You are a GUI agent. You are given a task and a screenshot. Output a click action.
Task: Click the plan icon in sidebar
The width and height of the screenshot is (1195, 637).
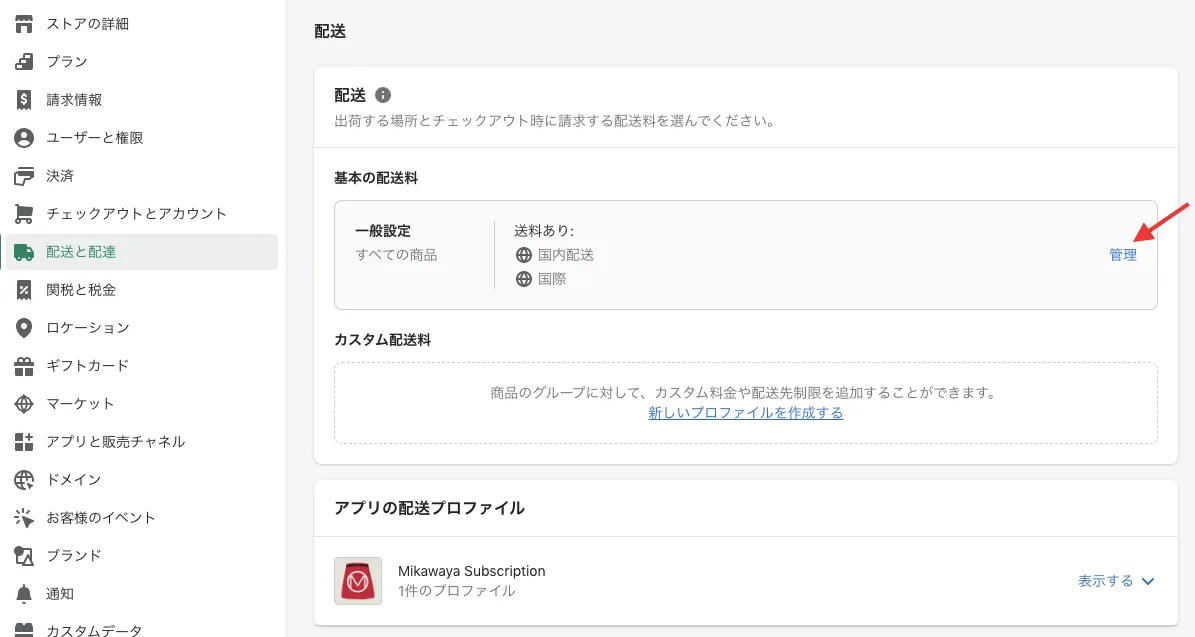pos(24,61)
